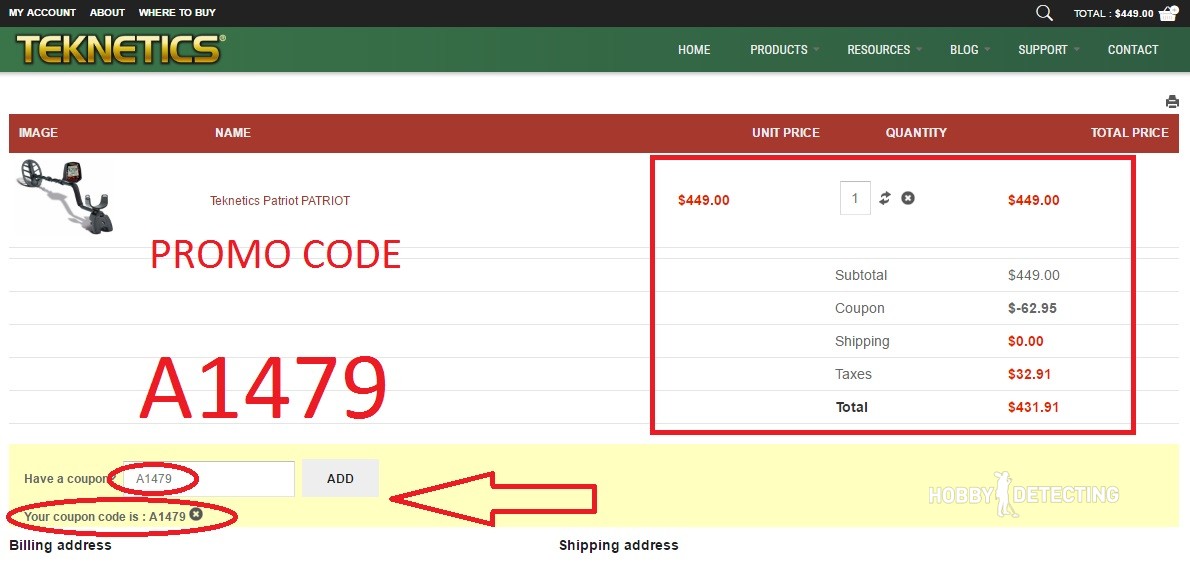Viewport: 1190px width, 562px height.
Task: Open the Support menu
Action: click(1043, 49)
